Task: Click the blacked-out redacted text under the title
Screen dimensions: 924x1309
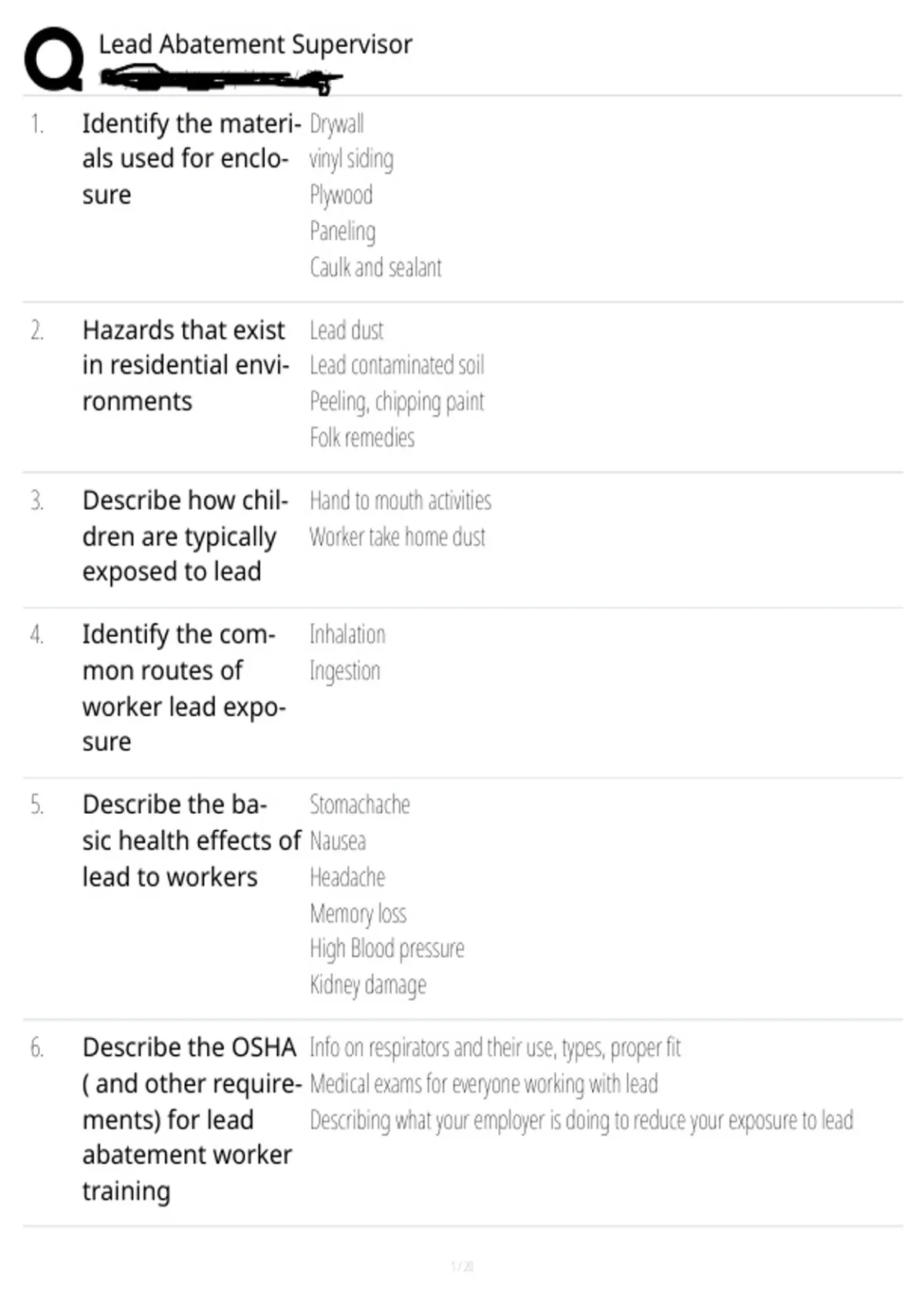Action: (221, 79)
